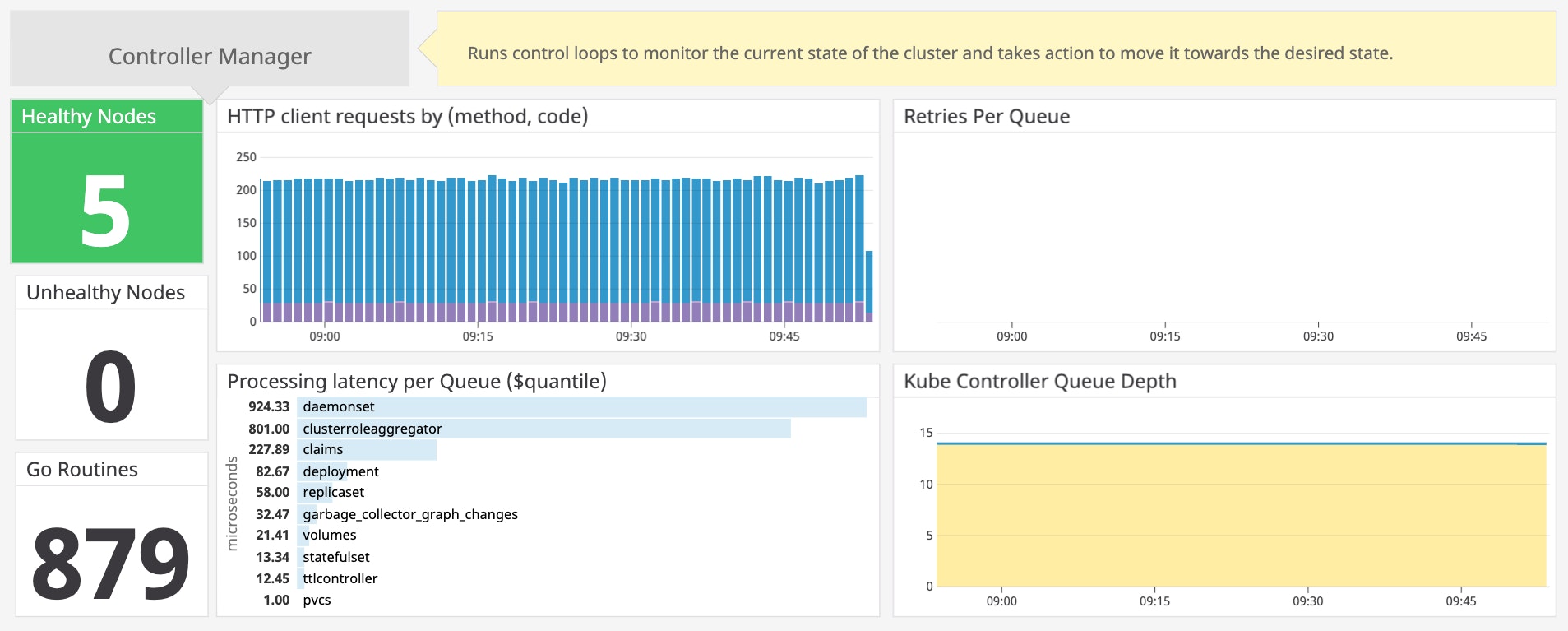Click the Controller Manager group title

210,56
